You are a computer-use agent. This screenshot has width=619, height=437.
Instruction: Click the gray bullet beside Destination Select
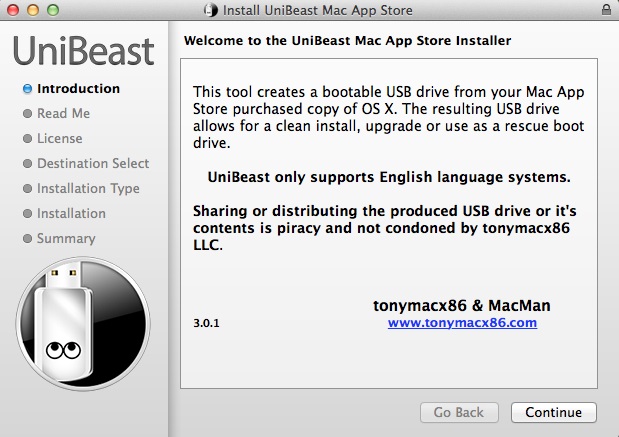pos(27,163)
